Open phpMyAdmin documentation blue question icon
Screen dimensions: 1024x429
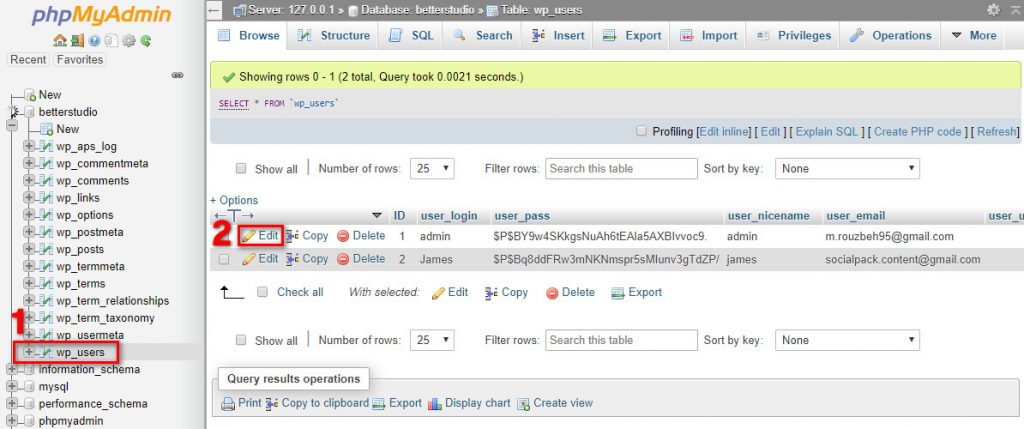(x=94, y=40)
